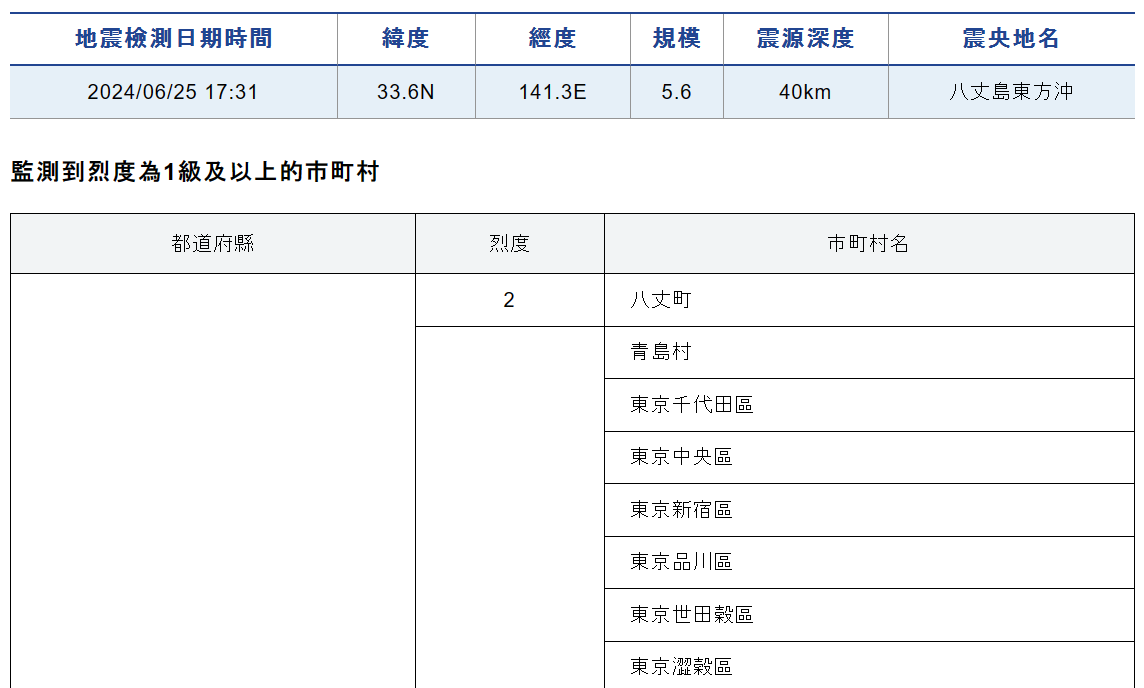Click the 經度 column header
This screenshot has height=688, width=1144.
click(552, 38)
